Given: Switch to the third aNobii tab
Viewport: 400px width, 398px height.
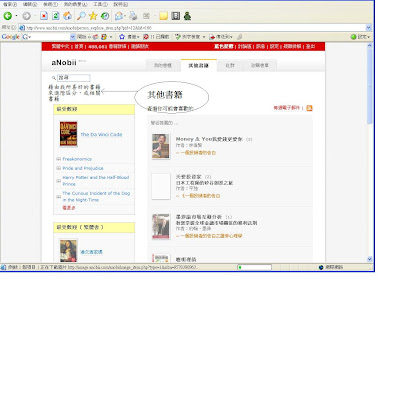Looking at the screenshot, I should [230, 65].
